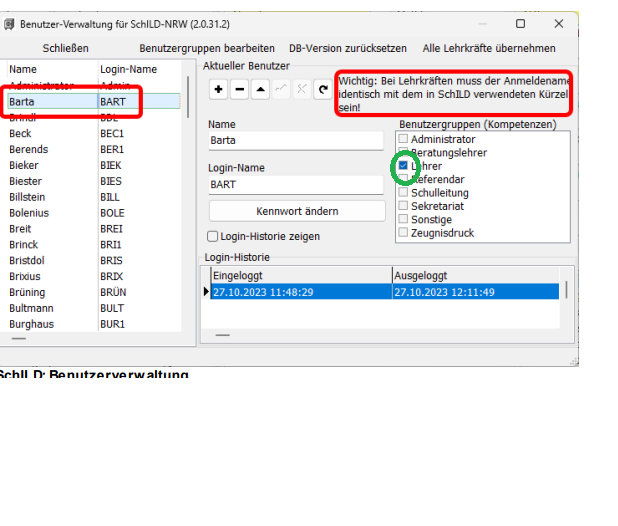The height and width of the screenshot is (526, 618).
Task: Enable the Zeugnisdruck group checkbox
Action: [x=403, y=232]
